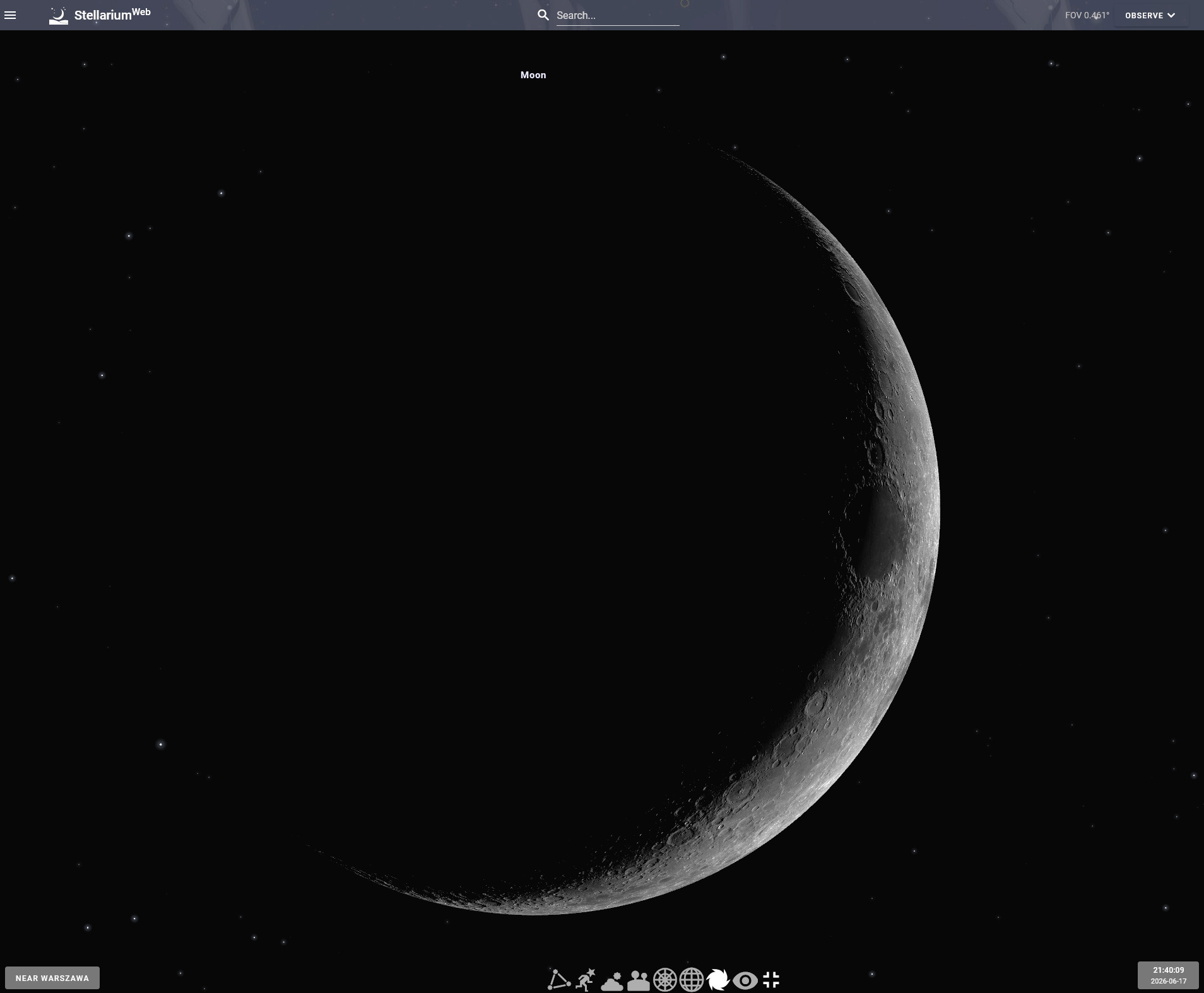Toggle deep sky objects display
The height and width of the screenshot is (993, 1204).
717,980
